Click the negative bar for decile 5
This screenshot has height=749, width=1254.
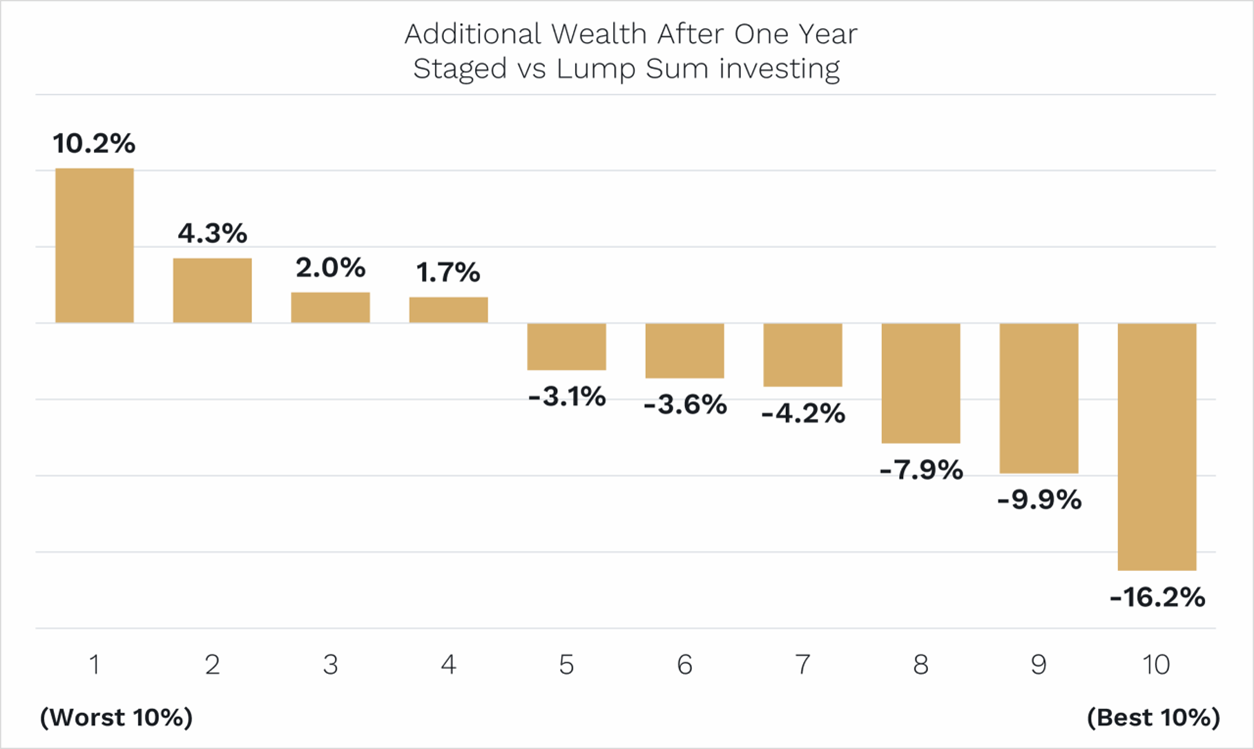coord(566,346)
